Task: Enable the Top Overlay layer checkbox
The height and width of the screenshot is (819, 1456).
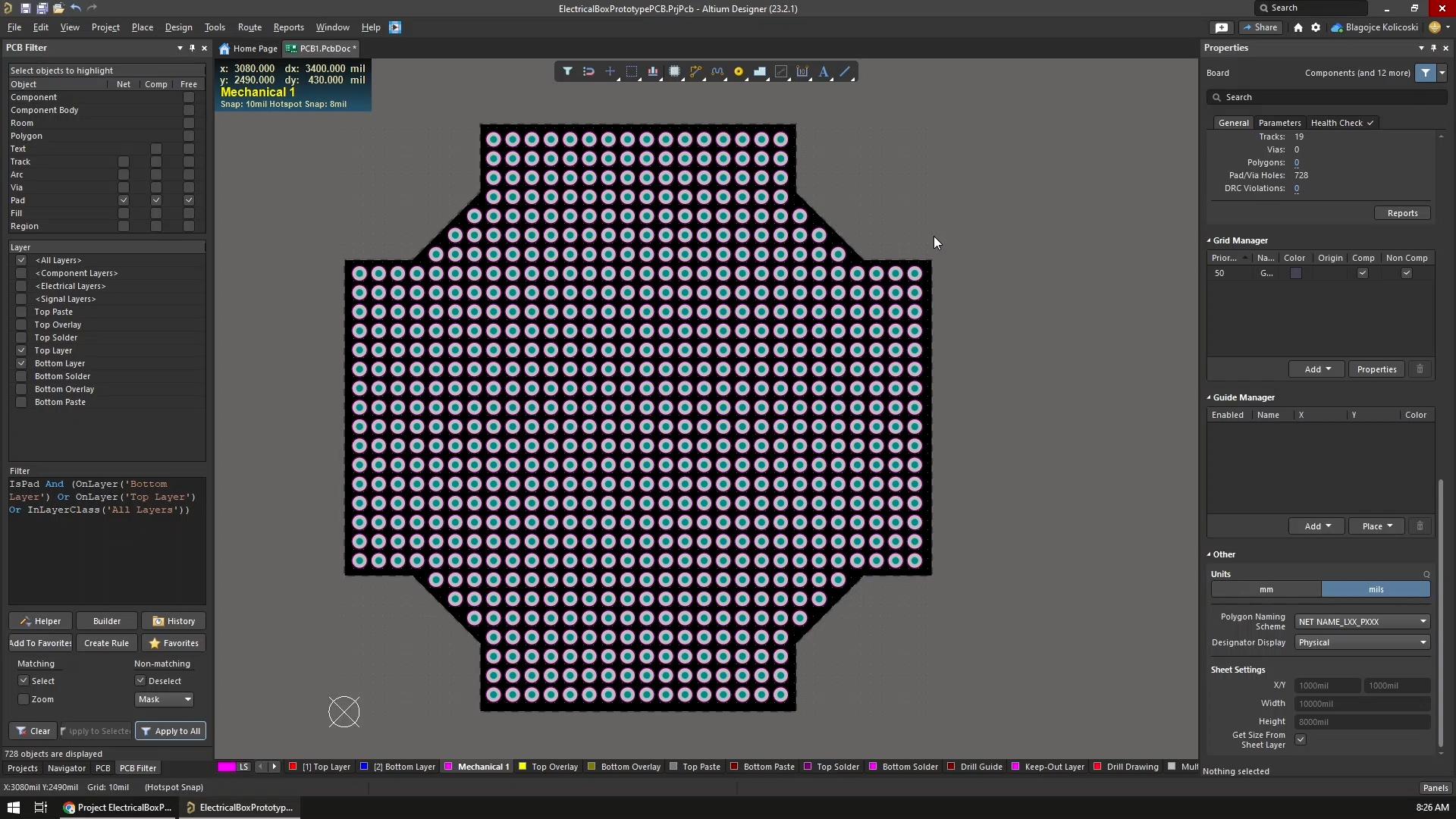Action: [21, 325]
